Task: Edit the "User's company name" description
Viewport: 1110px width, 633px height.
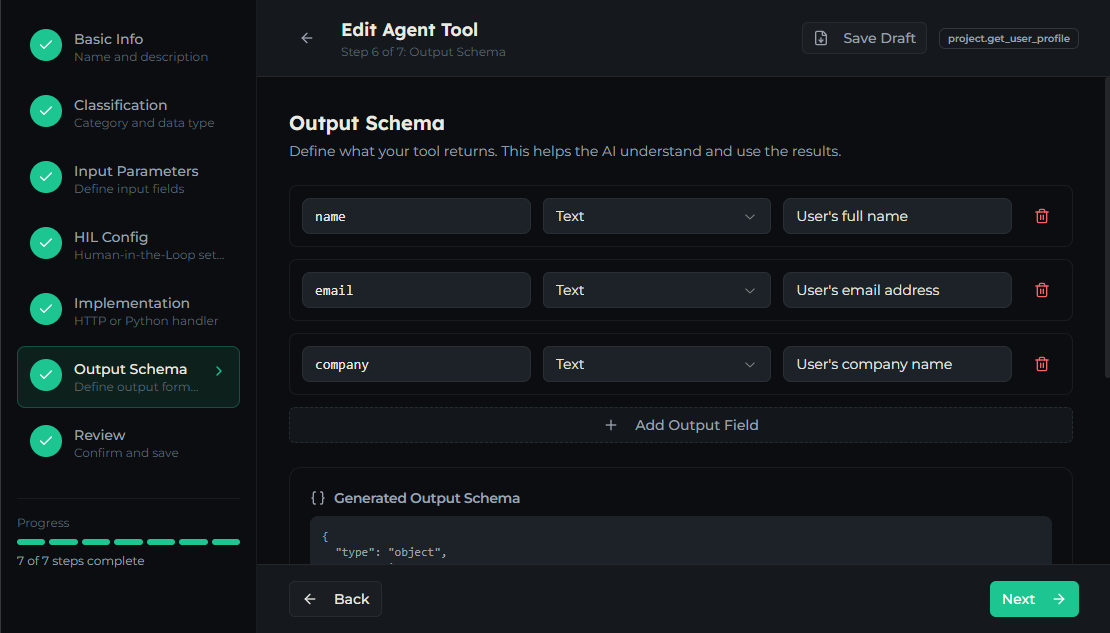Action: coord(897,364)
